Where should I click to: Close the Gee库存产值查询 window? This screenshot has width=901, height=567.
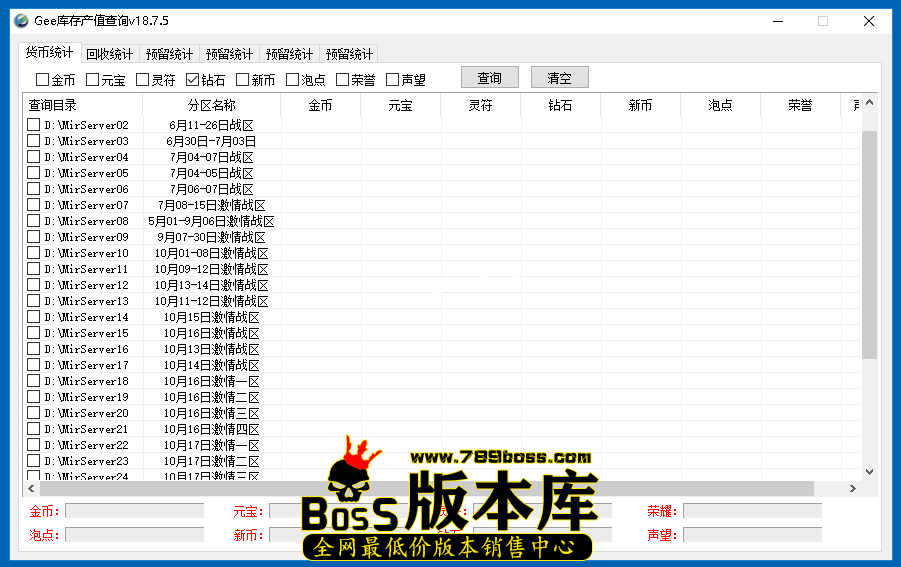click(x=869, y=21)
